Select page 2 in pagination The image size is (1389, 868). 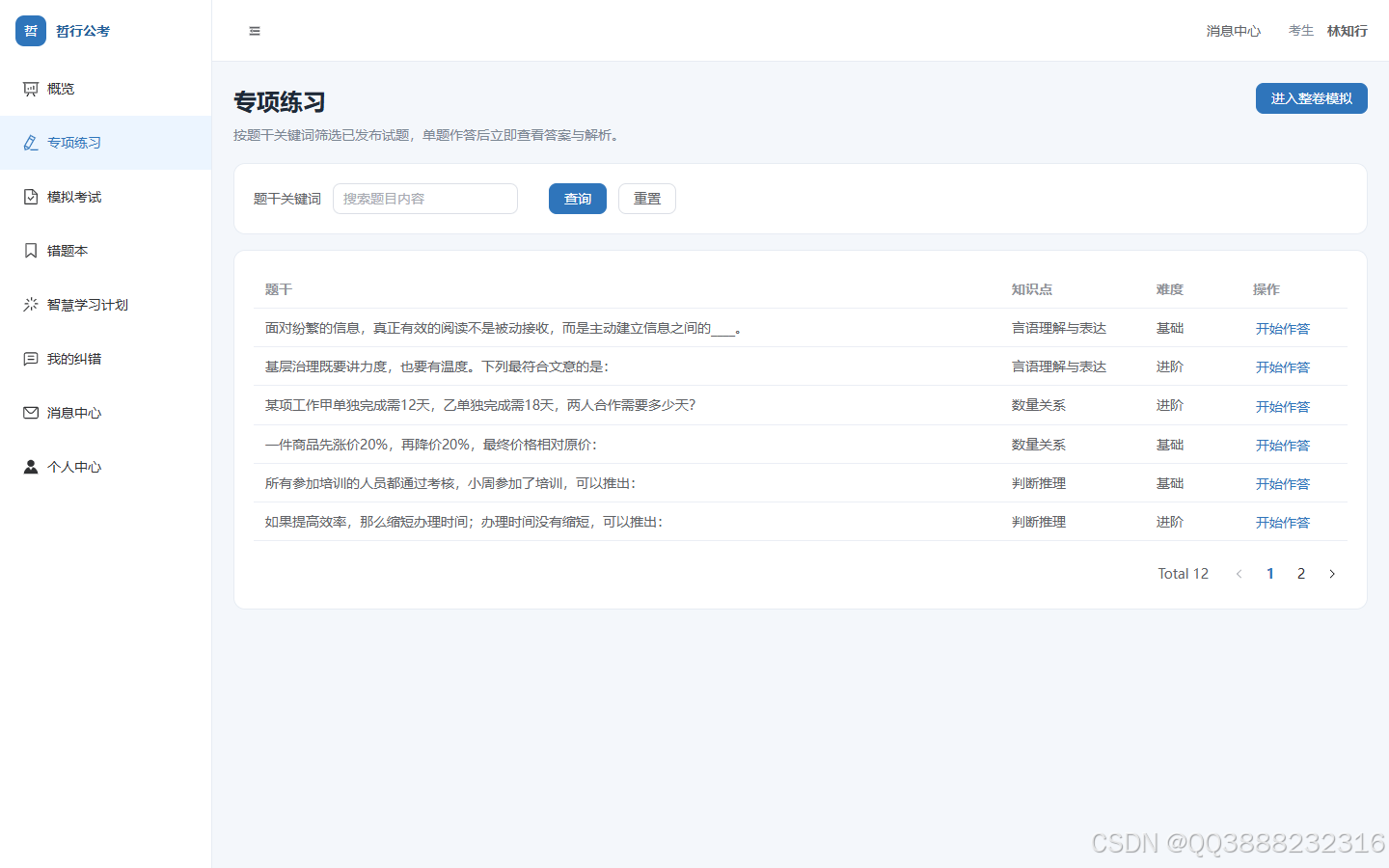coord(1301,574)
